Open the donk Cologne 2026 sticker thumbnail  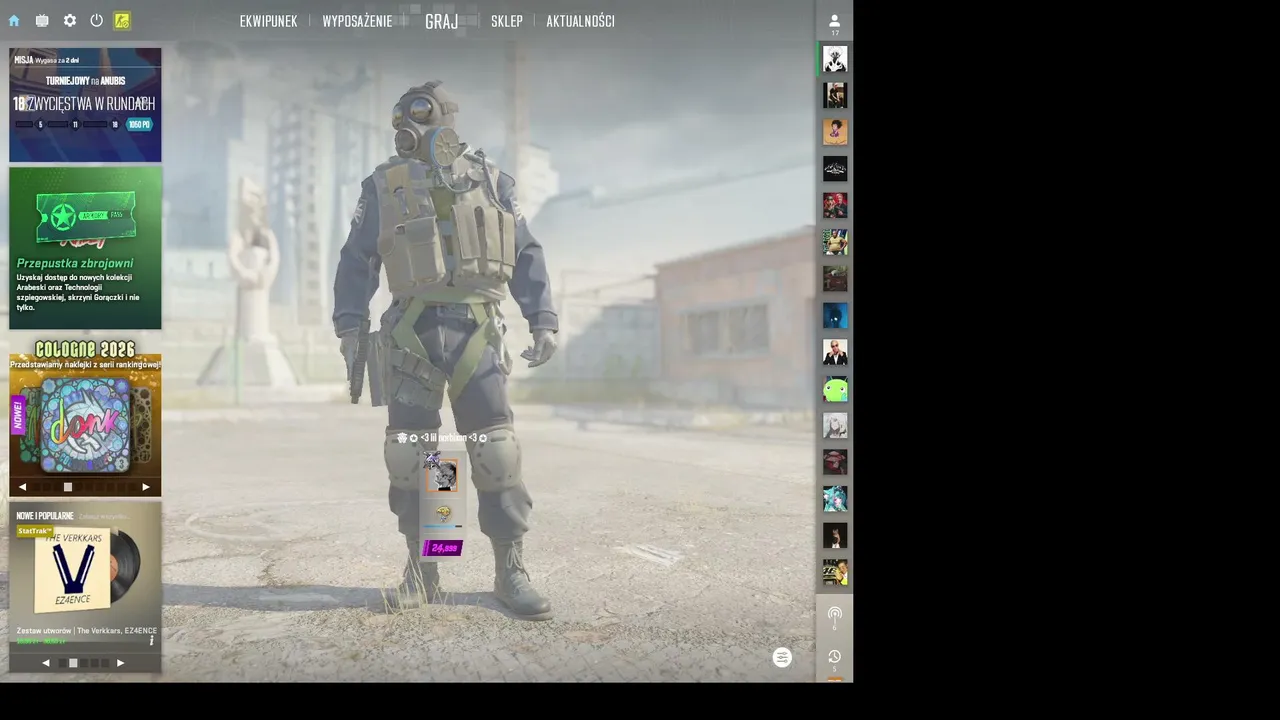click(85, 424)
